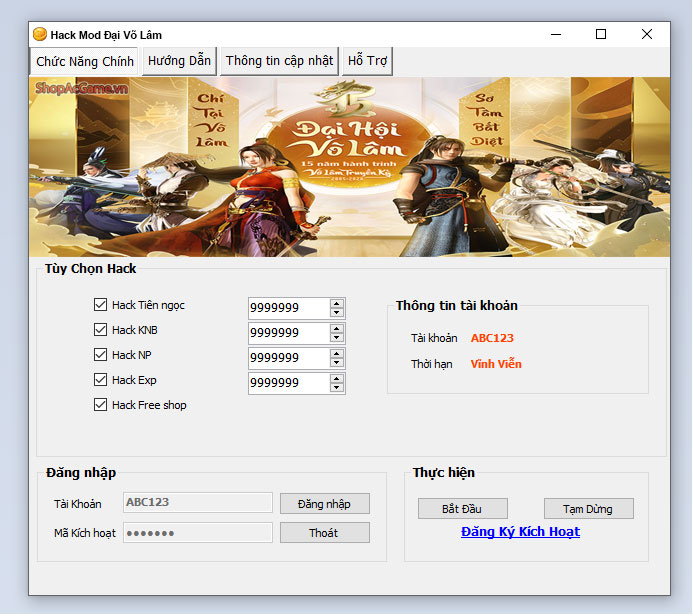Click the Tài Khoản login input field

tap(198, 502)
